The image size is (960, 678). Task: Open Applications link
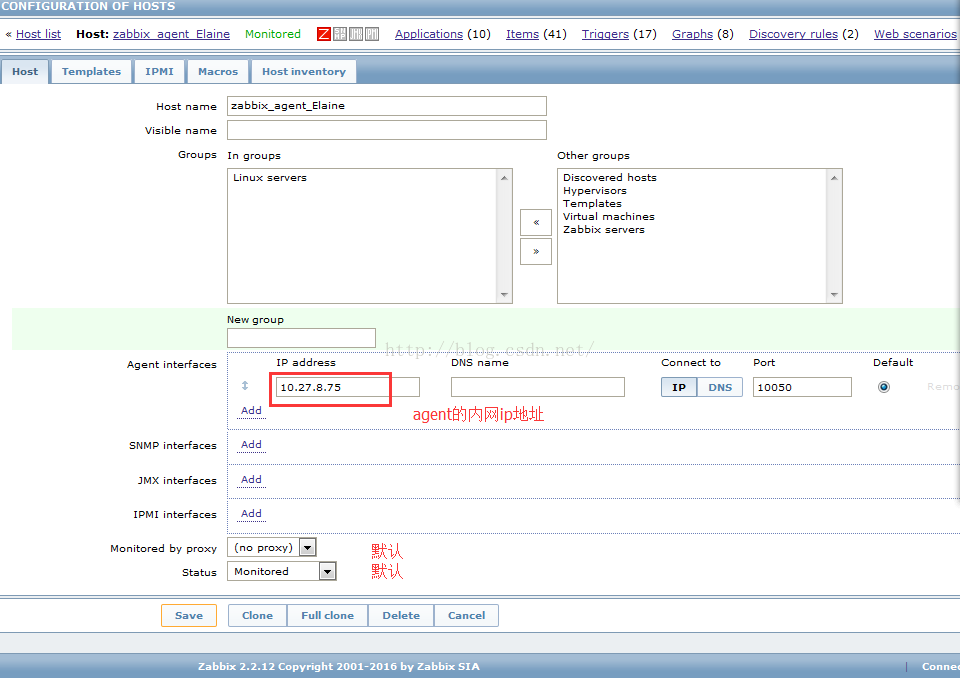(429, 34)
